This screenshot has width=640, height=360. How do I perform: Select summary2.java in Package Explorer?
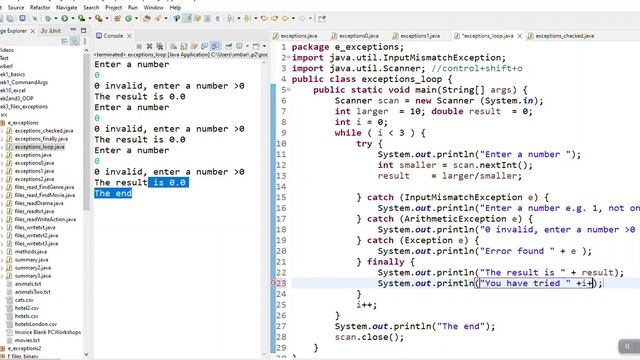(x=33, y=268)
